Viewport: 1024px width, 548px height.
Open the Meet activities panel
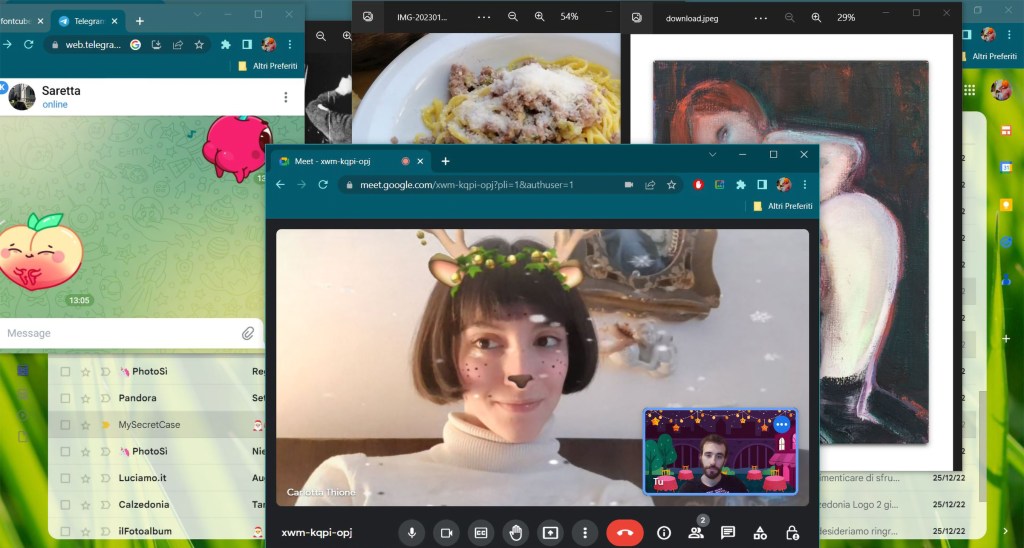[x=760, y=533]
